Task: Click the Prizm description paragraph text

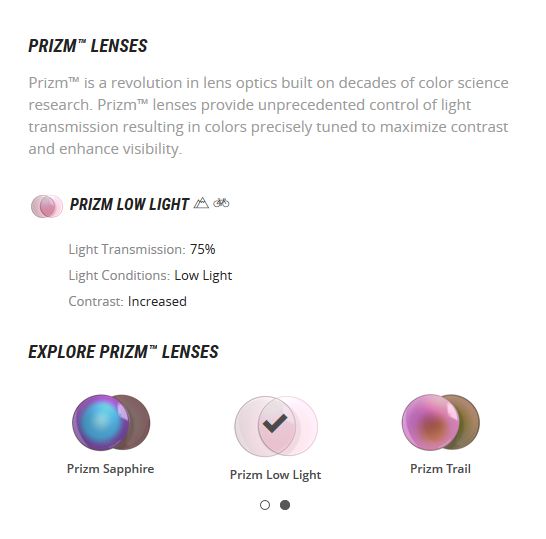Action: click(x=268, y=116)
